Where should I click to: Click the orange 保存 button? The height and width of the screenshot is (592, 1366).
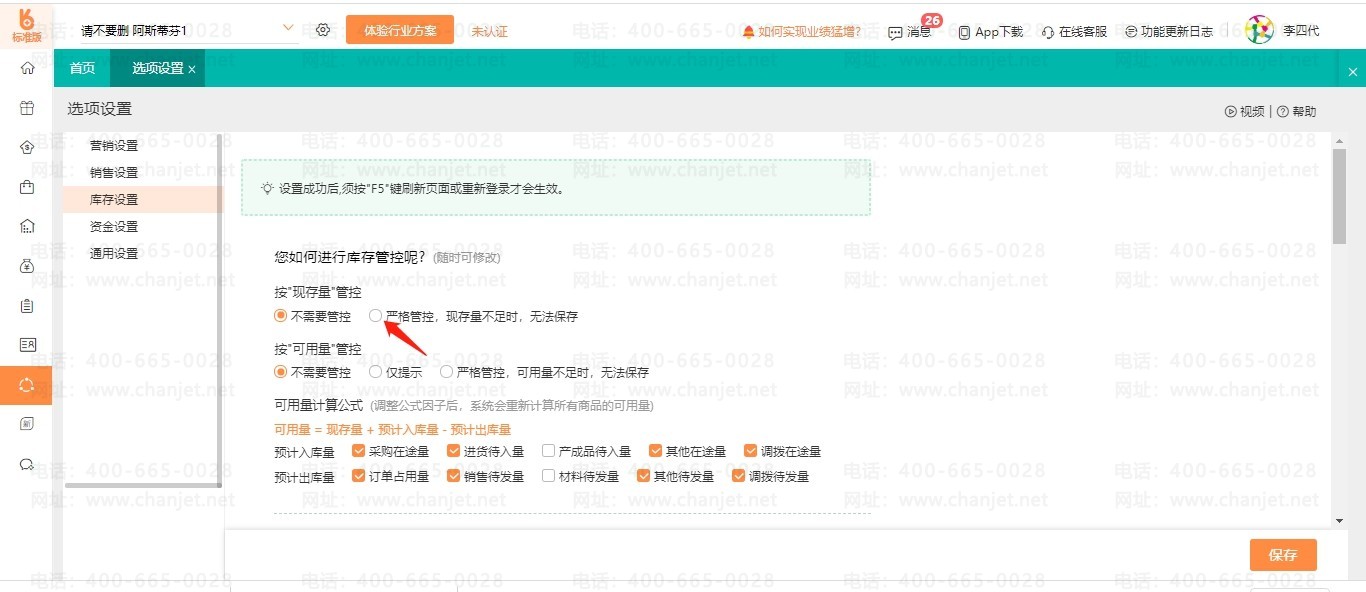point(1282,555)
